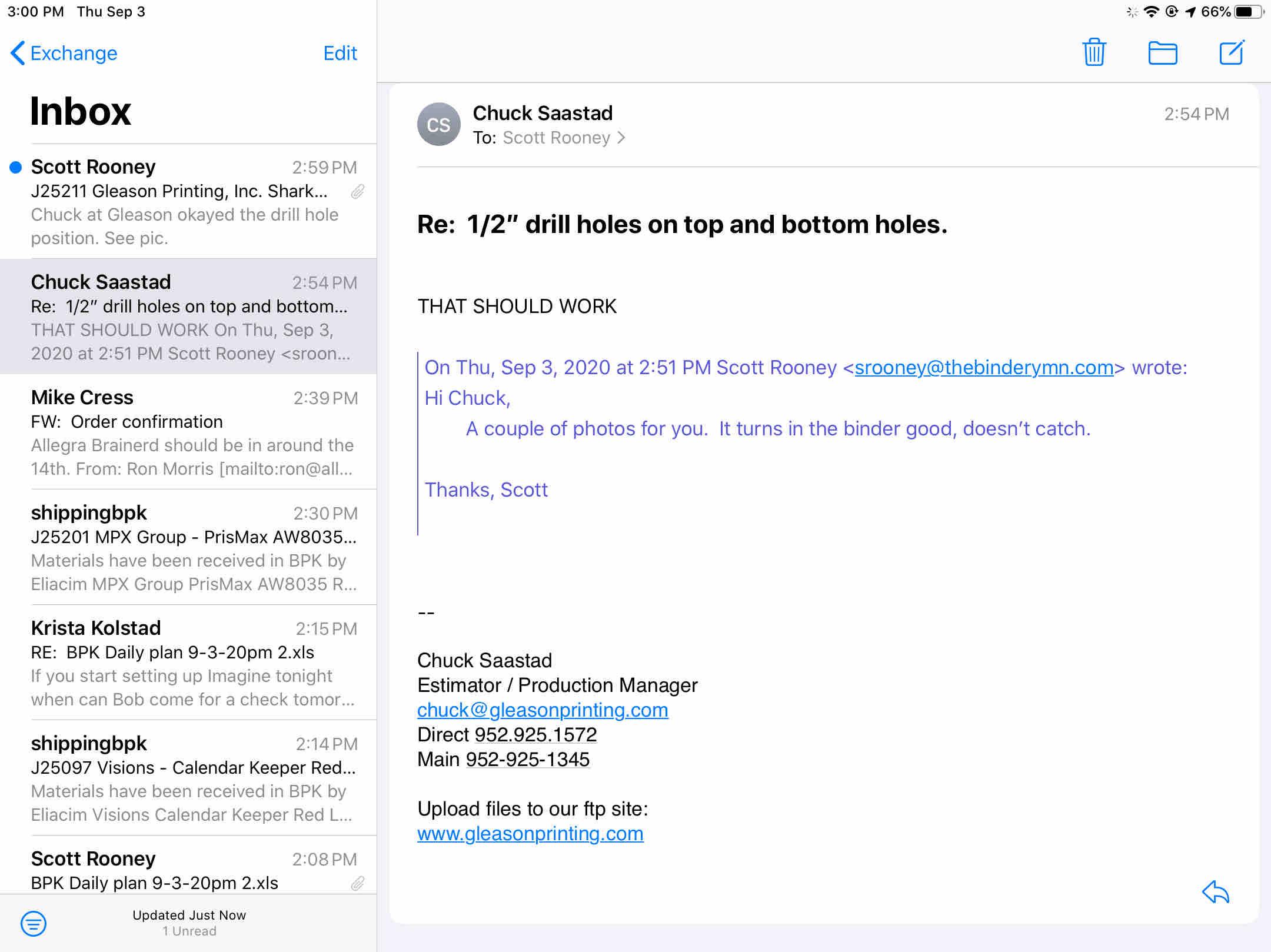Click chuck@gleasonprinting.com email link
The height and width of the screenshot is (952, 1271).
point(542,710)
